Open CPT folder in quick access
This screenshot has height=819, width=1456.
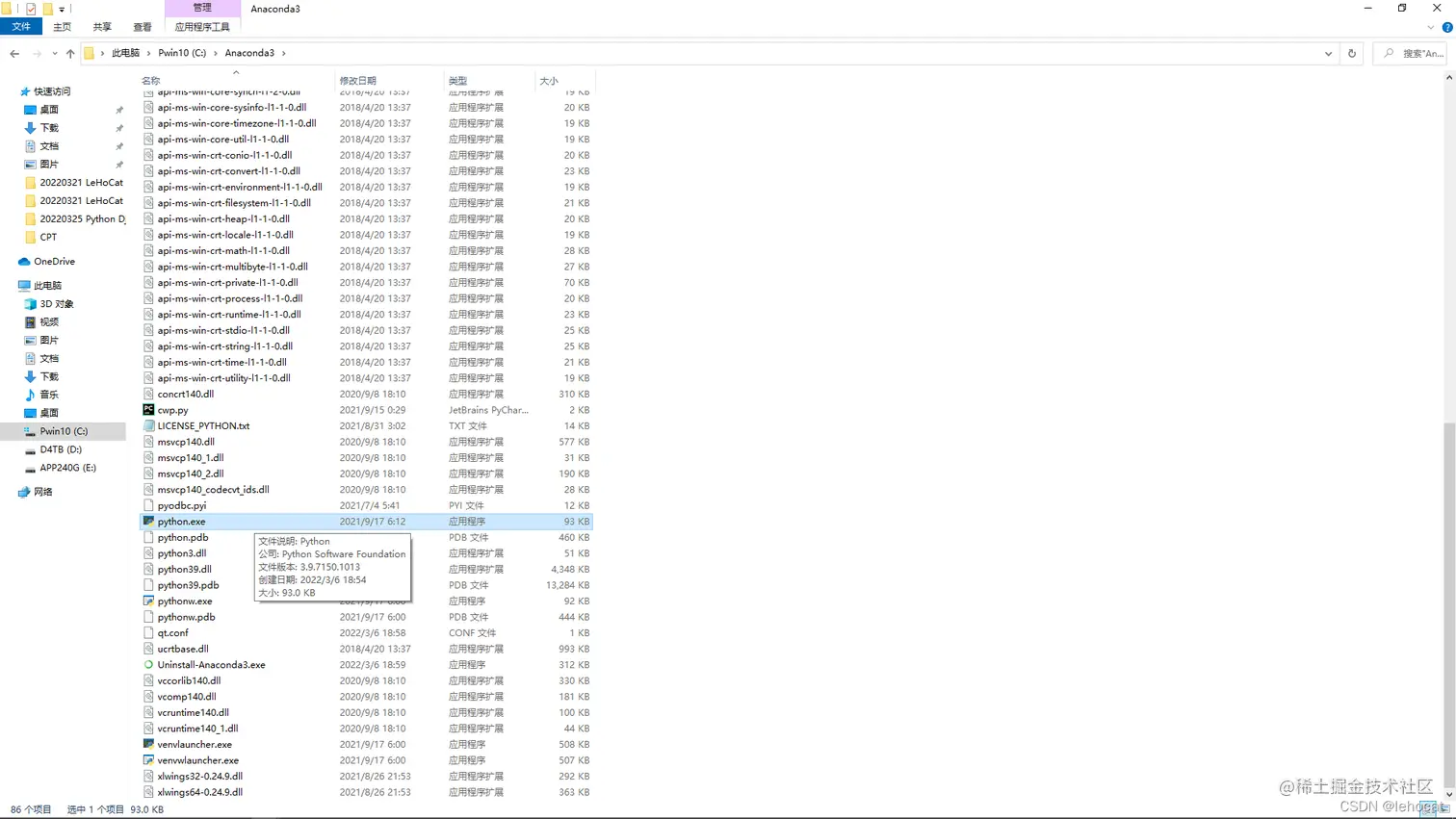point(47,237)
